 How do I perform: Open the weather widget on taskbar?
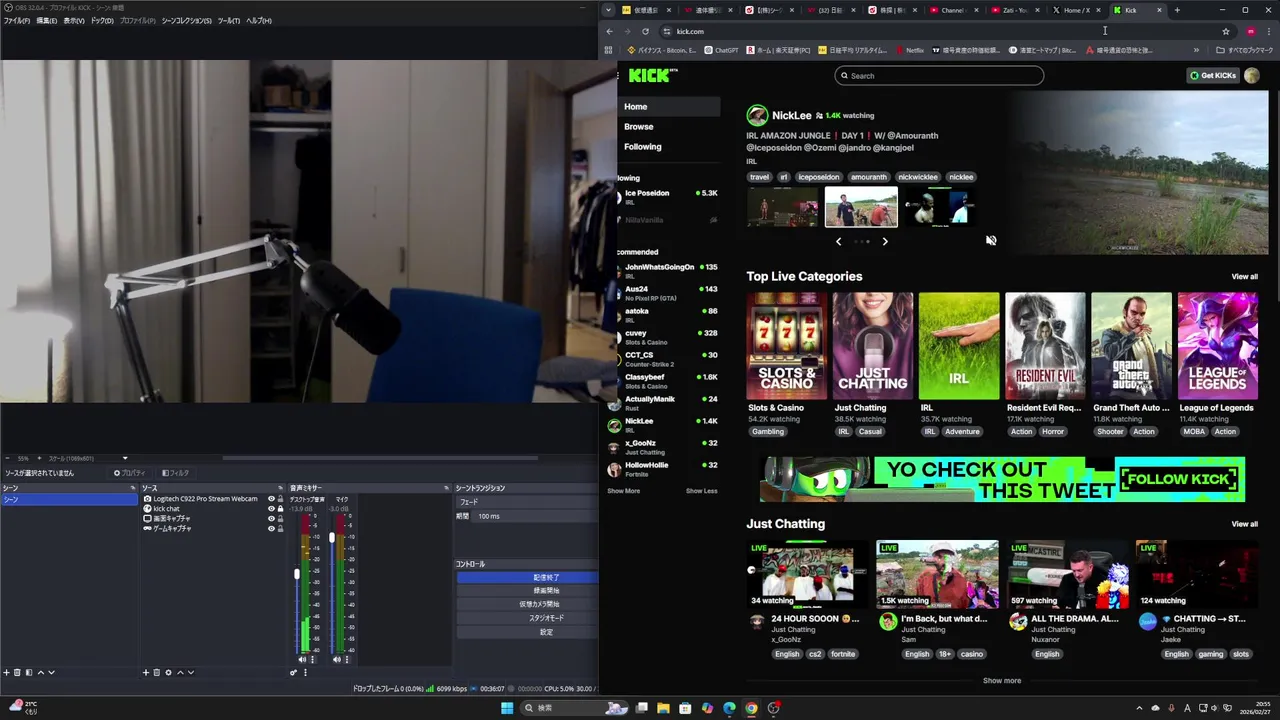click(23, 707)
